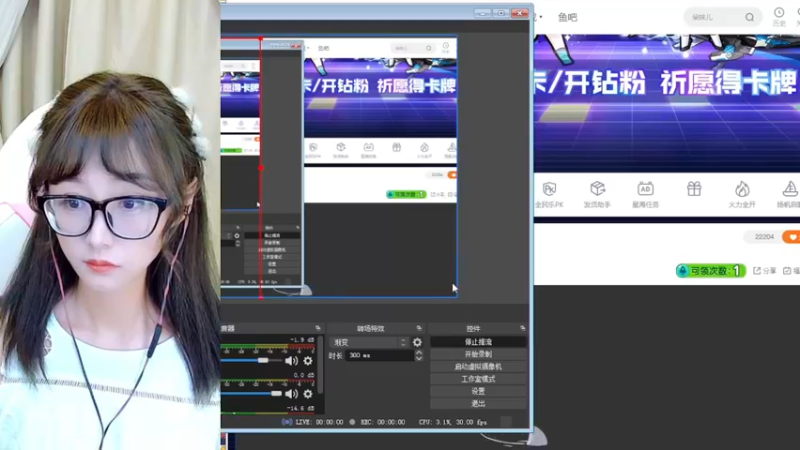Viewport: 800px width, 450px height.
Task: Mute the -1.9 dB audio channel speaker
Action: point(291,361)
